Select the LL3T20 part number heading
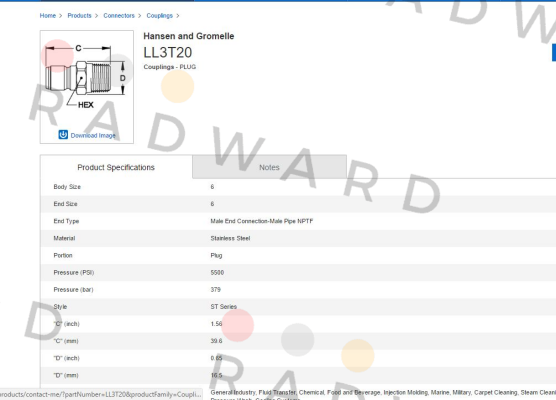The width and height of the screenshot is (556, 400). tap(168, 52)
